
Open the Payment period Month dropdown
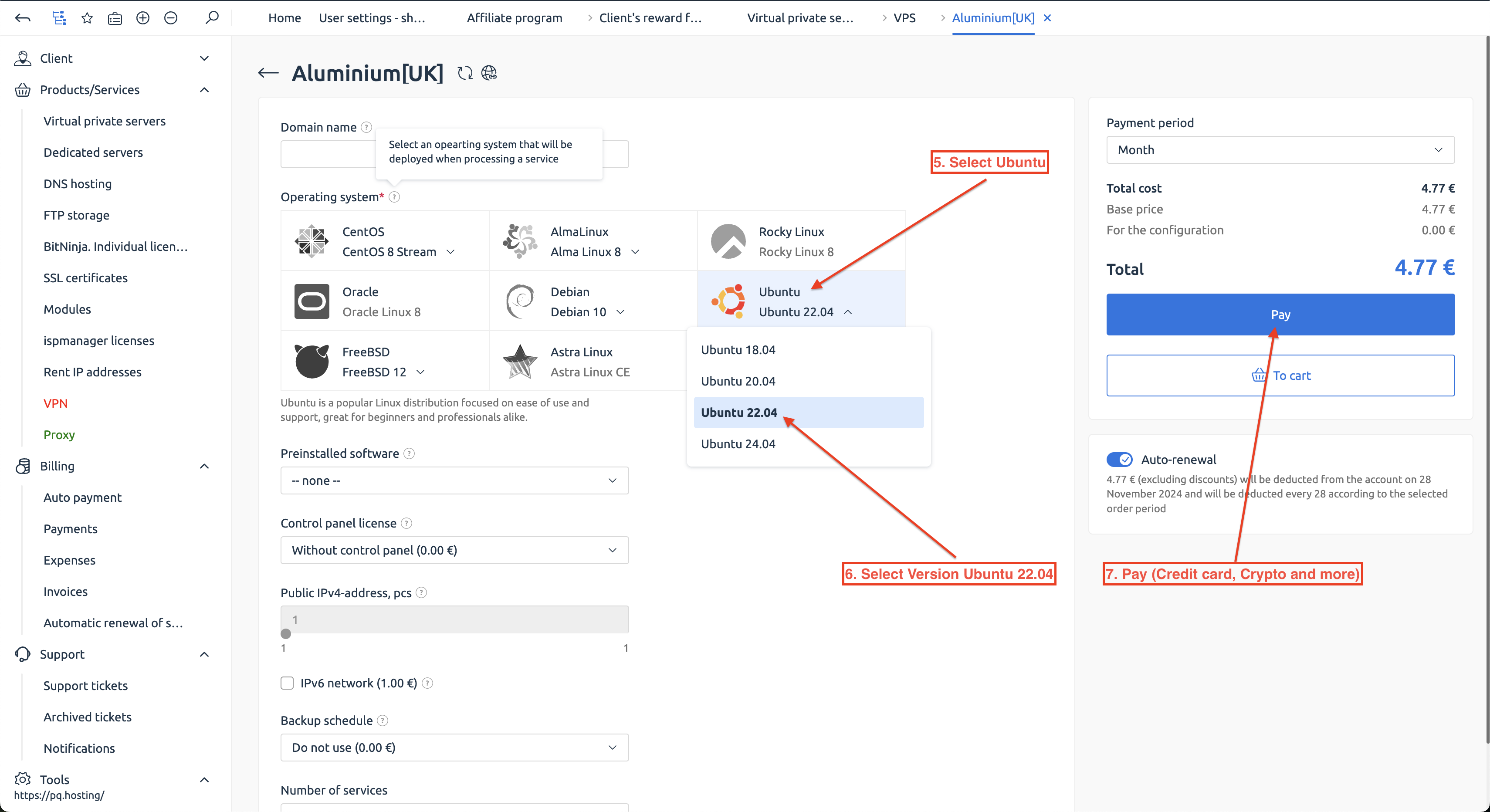[x=1280, y=150]
